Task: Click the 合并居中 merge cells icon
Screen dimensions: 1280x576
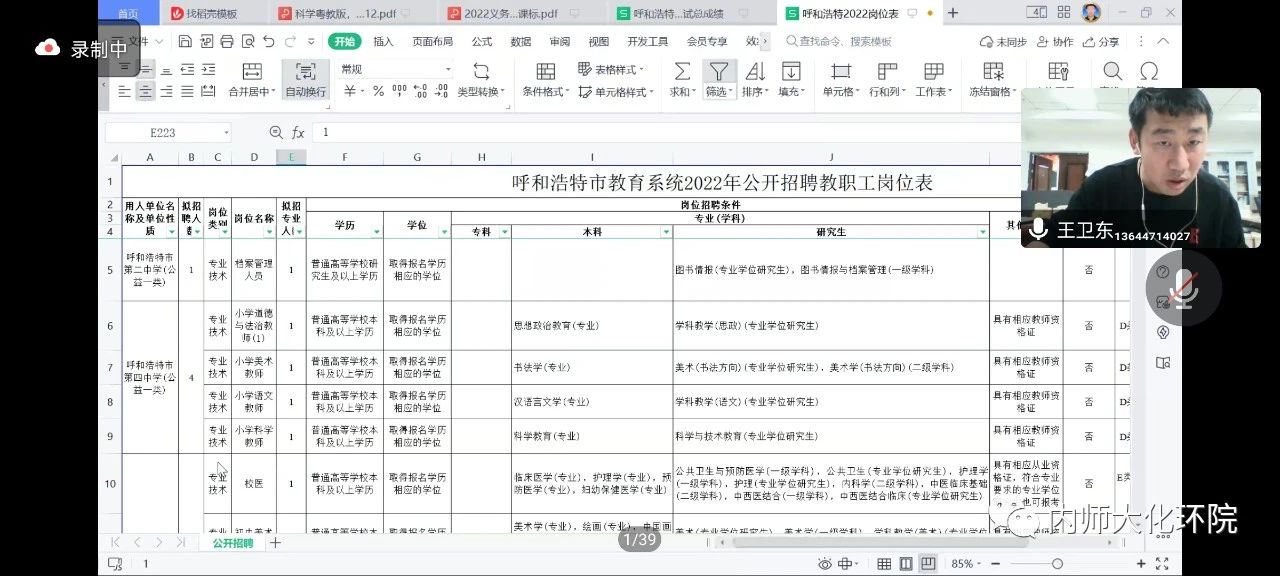Action: click(251, 72)
